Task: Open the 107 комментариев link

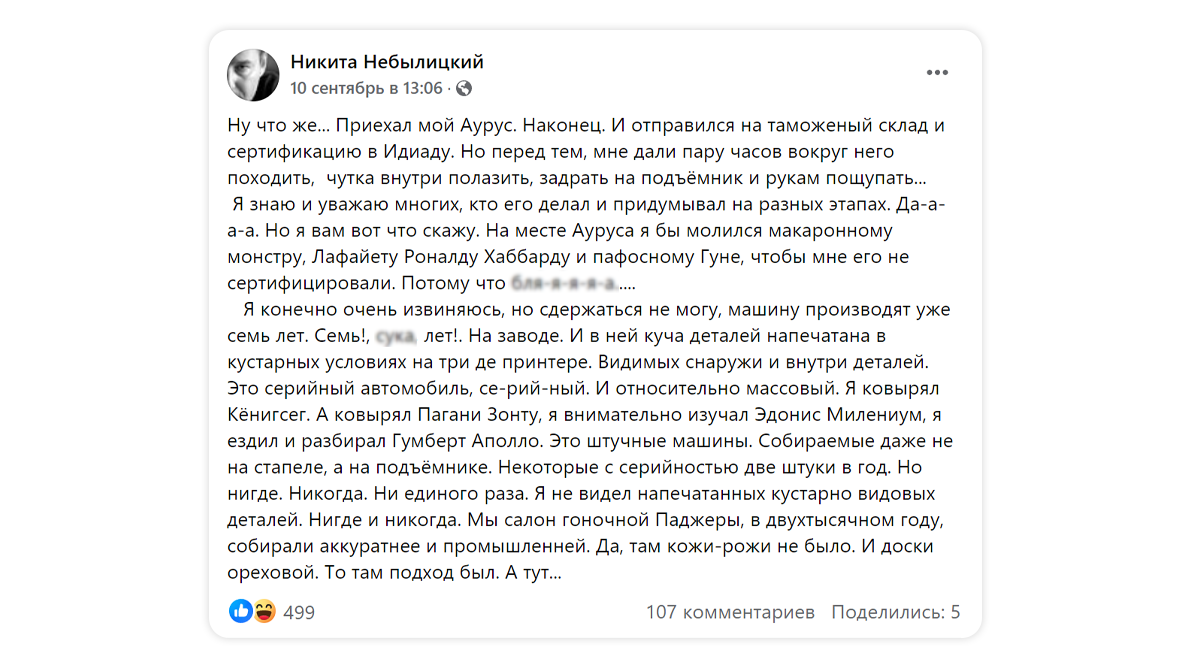Action: (x=730, y=612)
